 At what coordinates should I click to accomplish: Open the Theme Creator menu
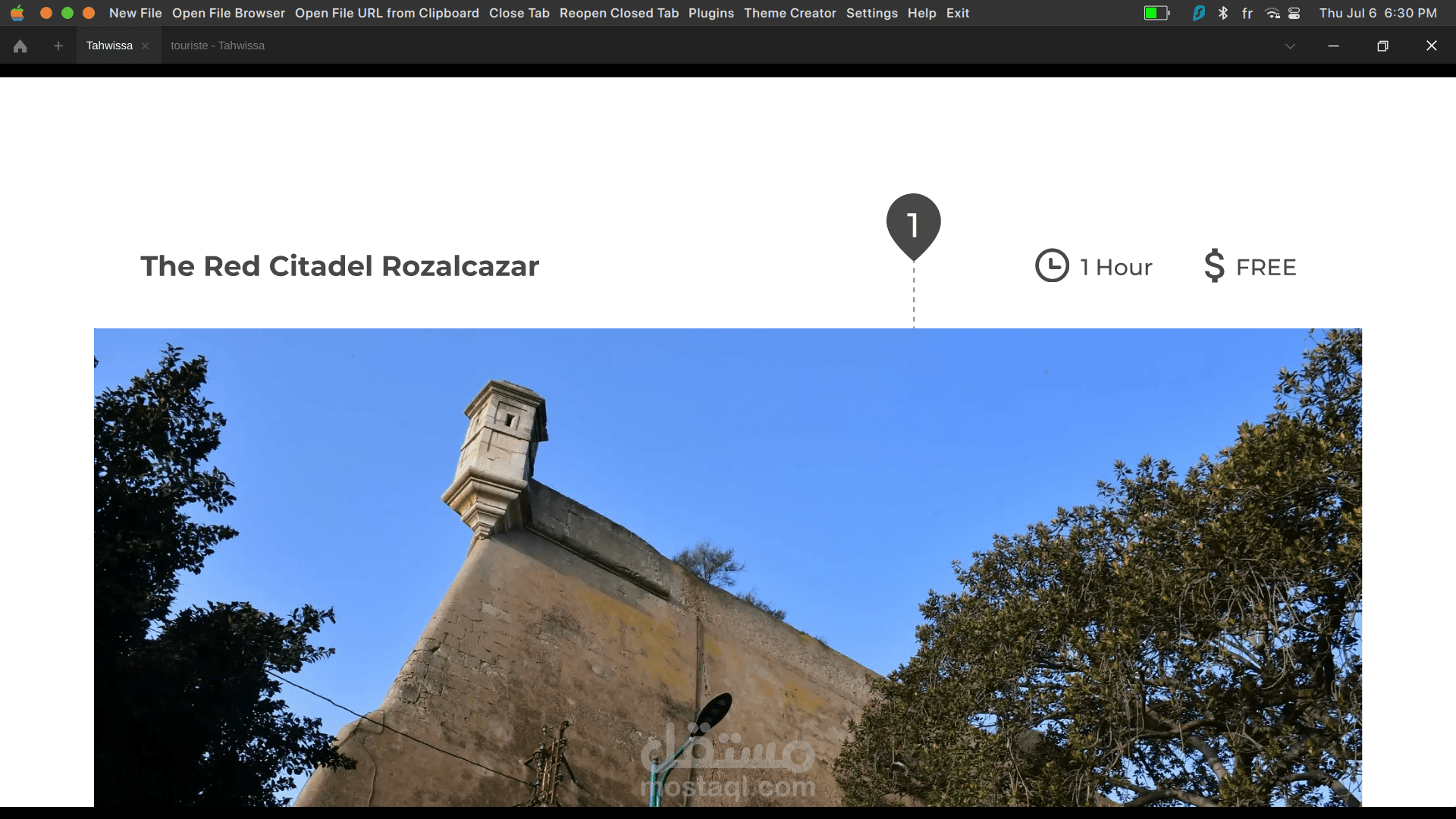point(789,13)
